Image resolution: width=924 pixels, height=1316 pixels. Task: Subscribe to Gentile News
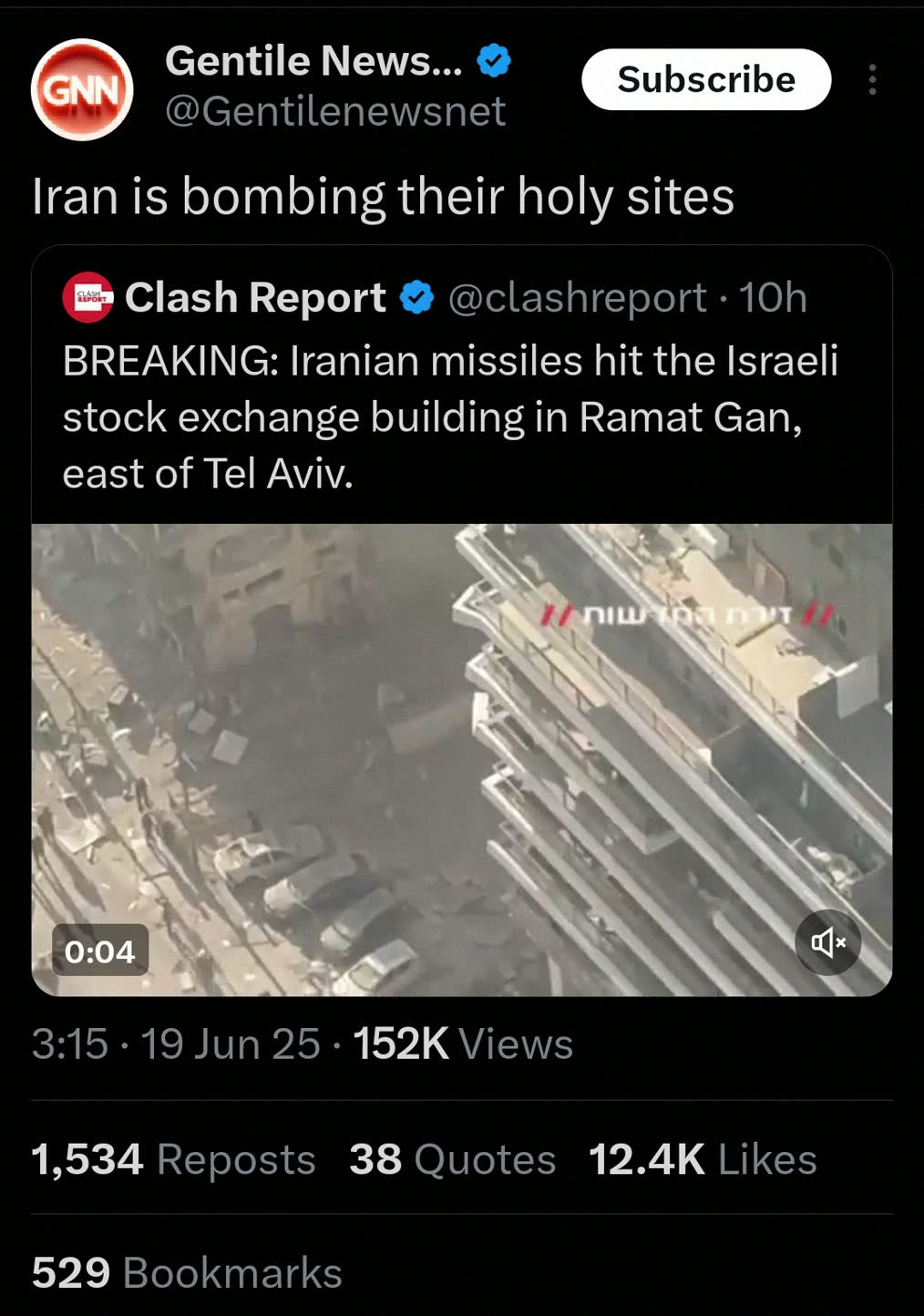point(706,79)
